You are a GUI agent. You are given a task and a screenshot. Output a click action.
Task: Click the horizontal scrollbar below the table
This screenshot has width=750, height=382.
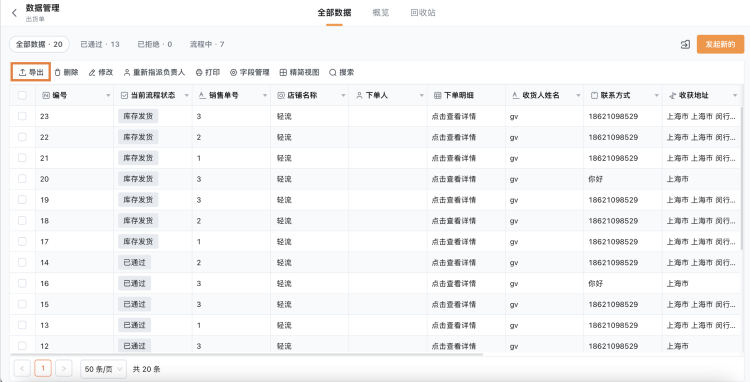[x=246, y=355]
